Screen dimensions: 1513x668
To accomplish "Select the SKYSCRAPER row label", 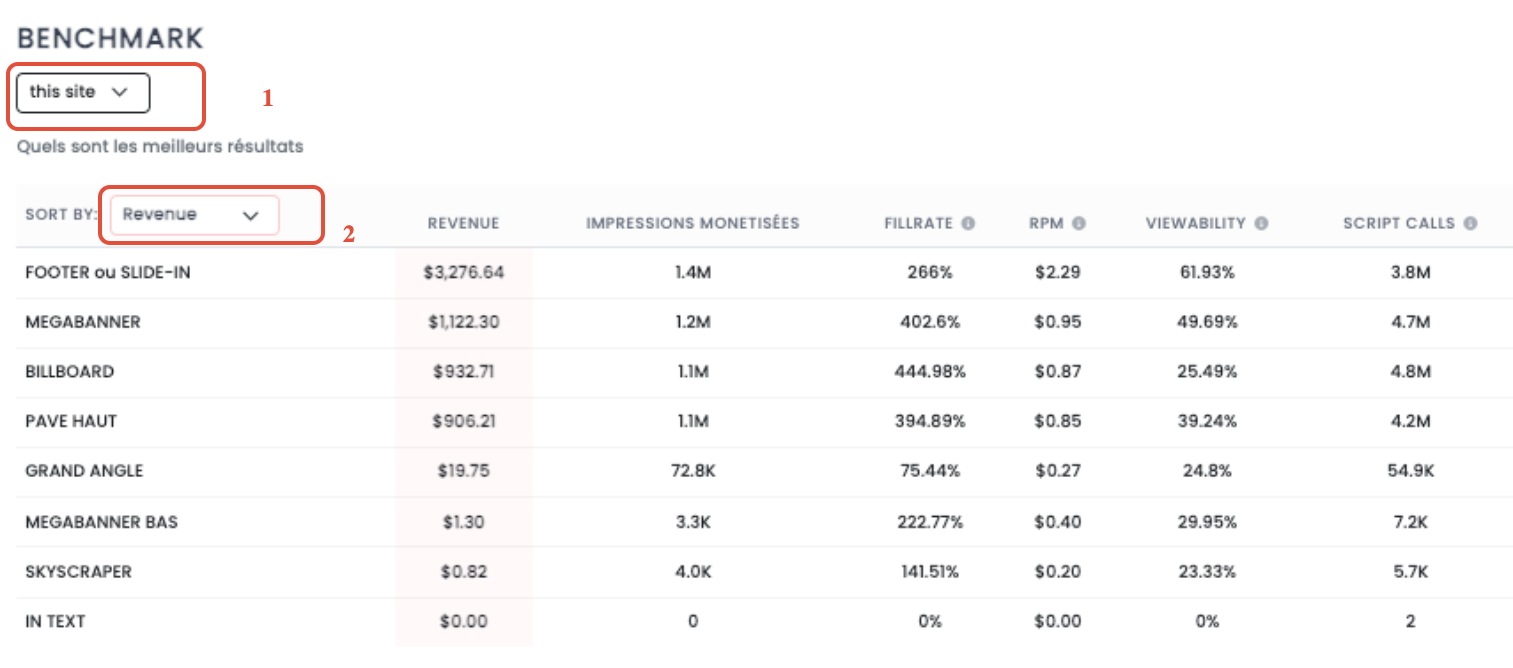I will pyautogui.click(x=79, y=572).
